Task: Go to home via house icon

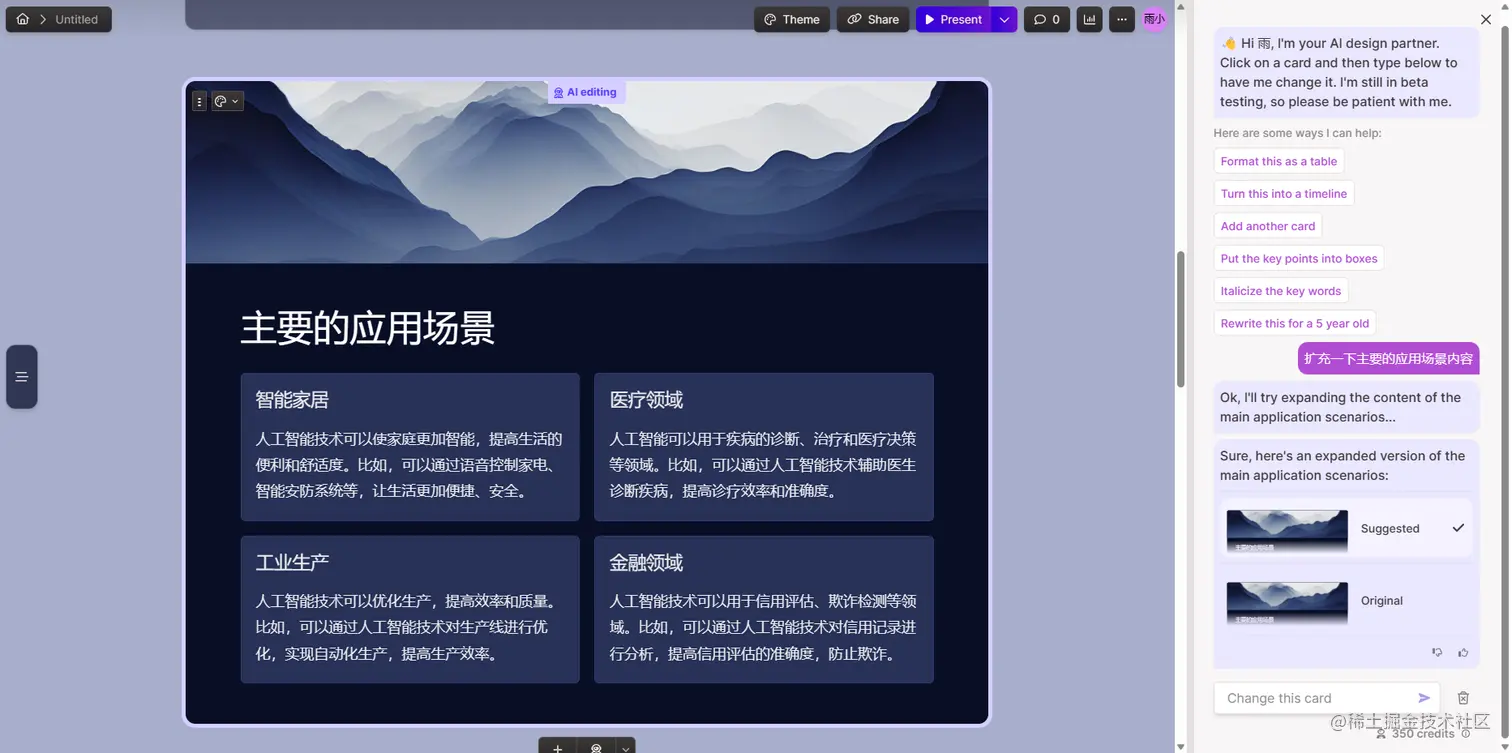Action: pos(22,19)
